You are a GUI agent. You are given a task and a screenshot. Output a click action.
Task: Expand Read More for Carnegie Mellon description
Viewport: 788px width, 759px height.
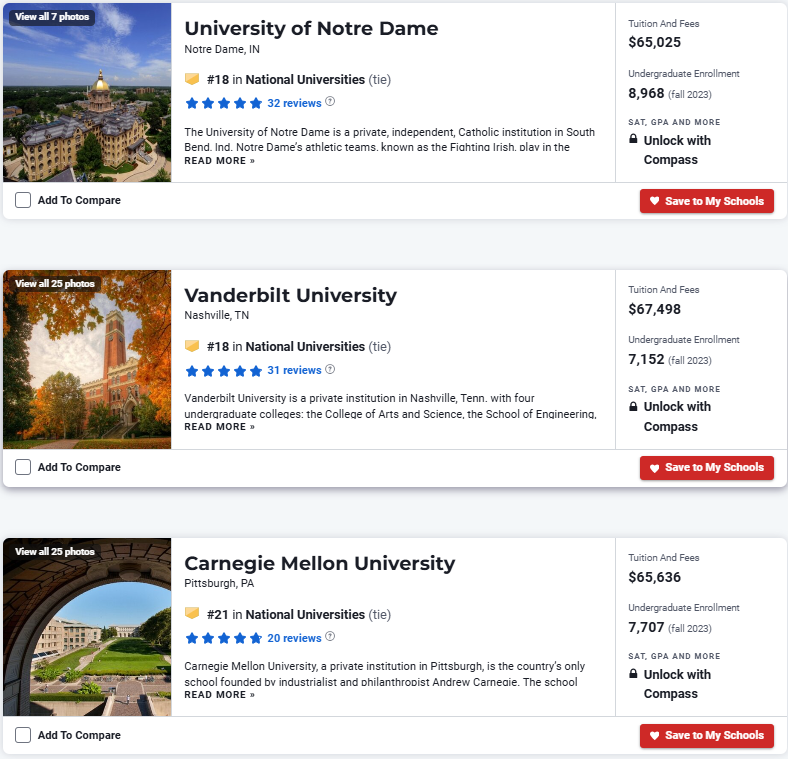pyautogui.click(x=219, y=694)
